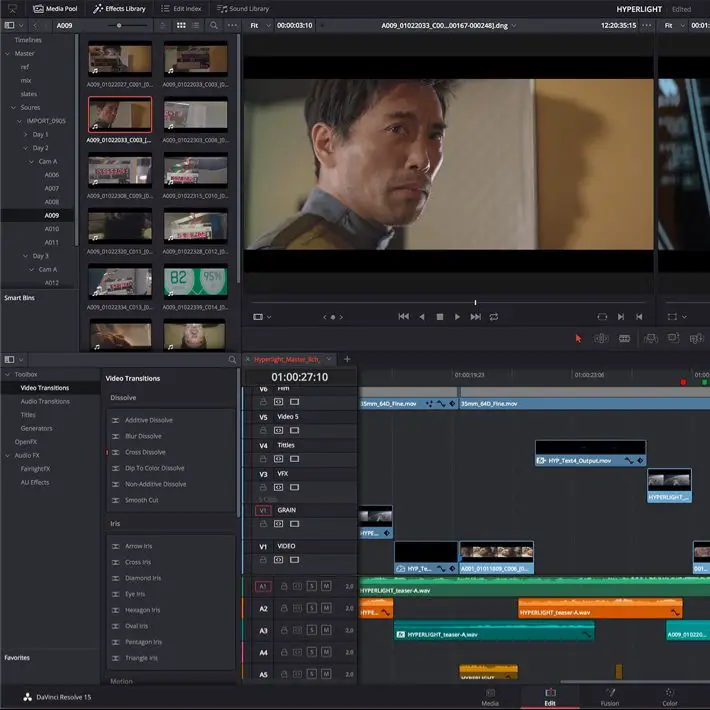
Task: Adjust the media pool thumbnail size slider
Action: point(119,25)
